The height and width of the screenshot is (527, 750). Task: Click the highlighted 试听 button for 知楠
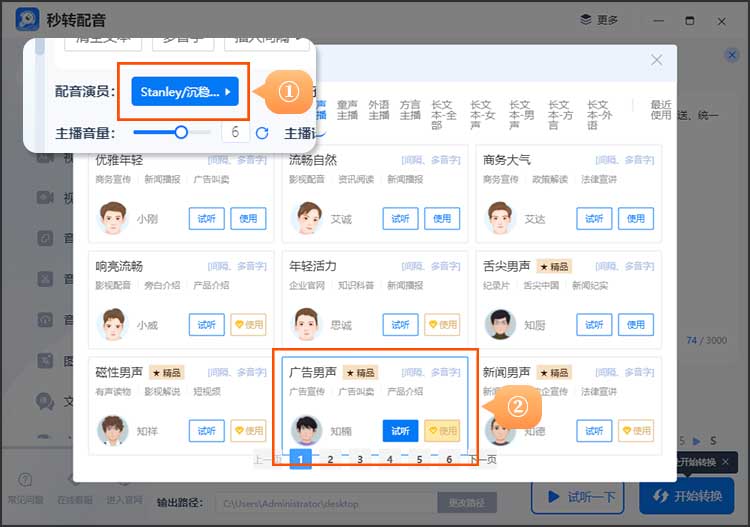tap(400, 431)
